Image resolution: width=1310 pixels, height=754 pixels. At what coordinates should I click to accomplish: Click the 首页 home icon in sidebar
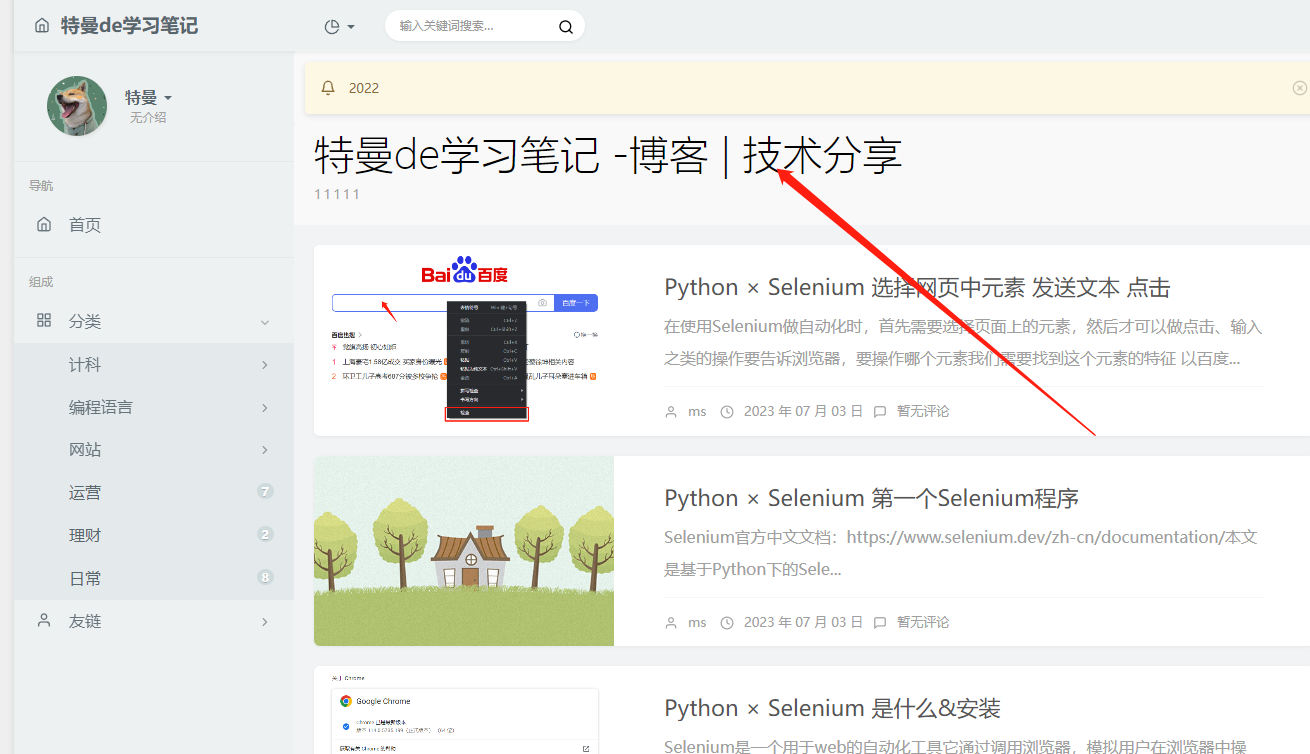pyautogui.click(x=44, y=225)
